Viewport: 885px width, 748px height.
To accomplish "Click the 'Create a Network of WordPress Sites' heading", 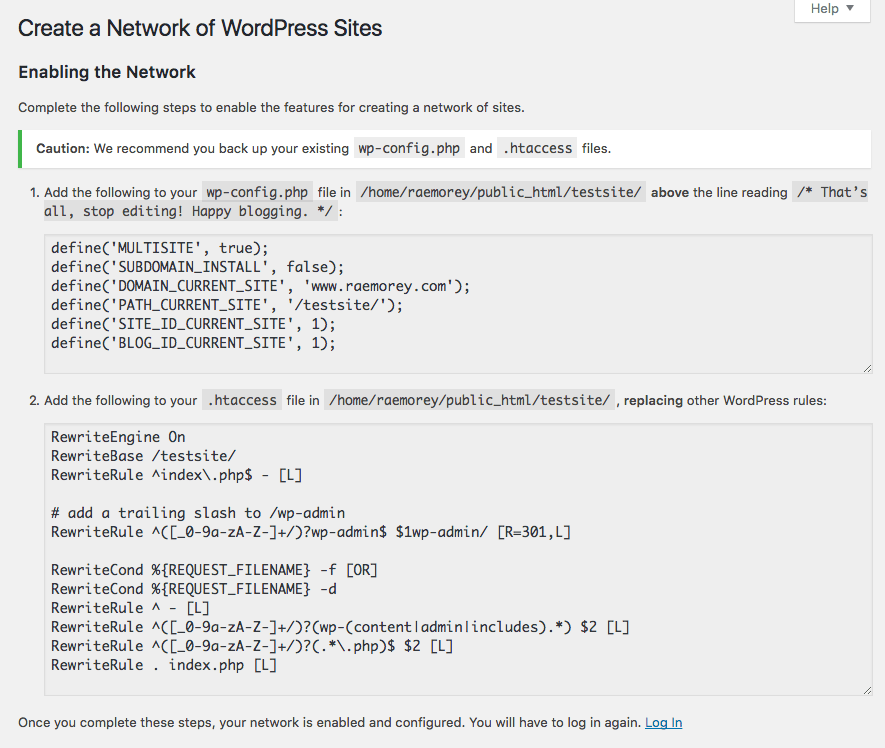I will (200, 28).
